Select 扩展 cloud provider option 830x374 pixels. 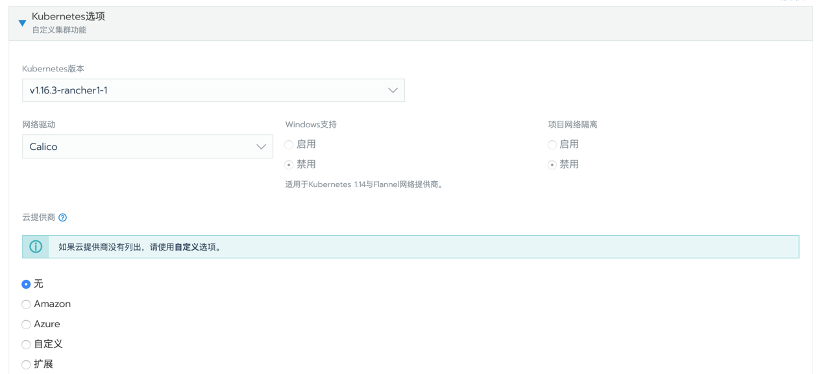[x=26, y=364]
